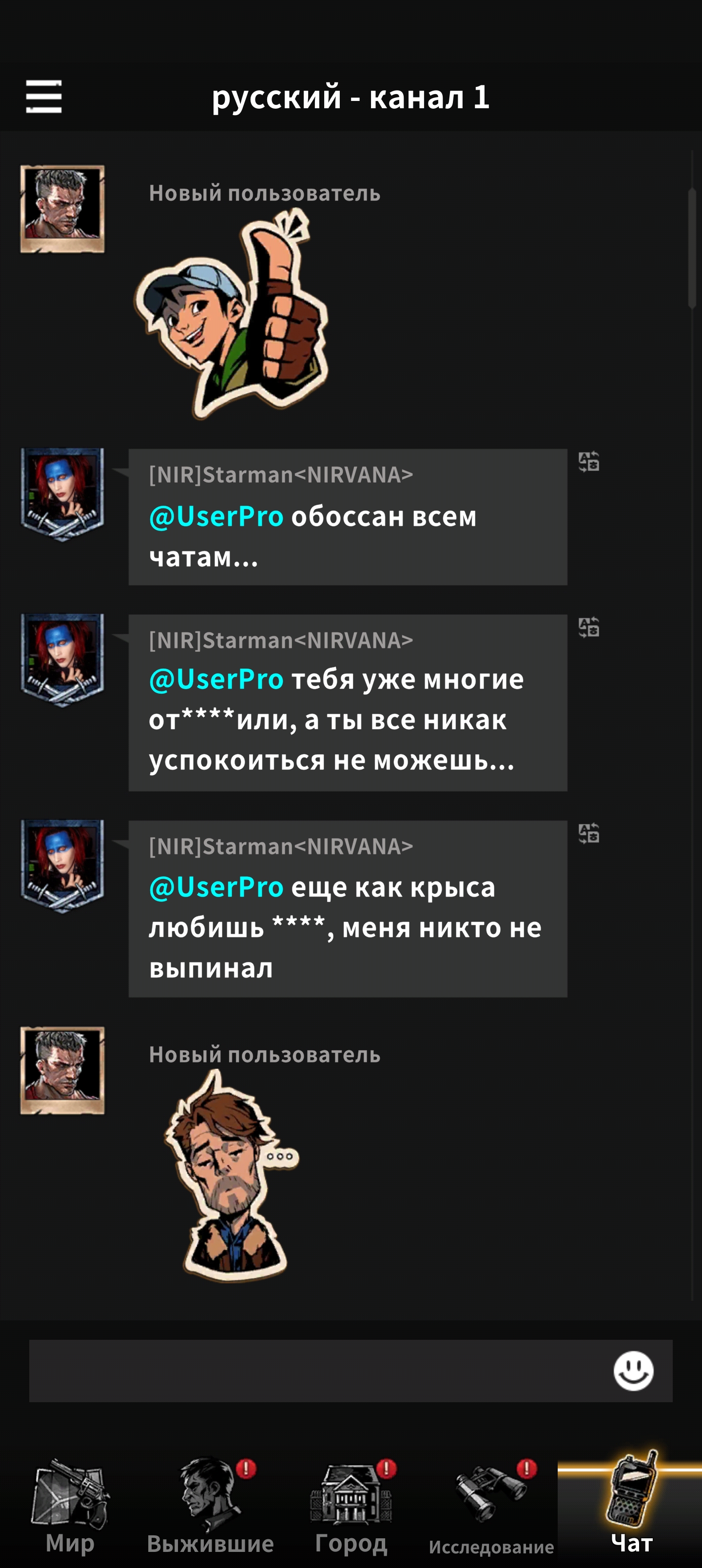This screenshot has width=702, height=1568.
Task: Click the @UserPro mention in the крыса message
Action: click(216, 887)
